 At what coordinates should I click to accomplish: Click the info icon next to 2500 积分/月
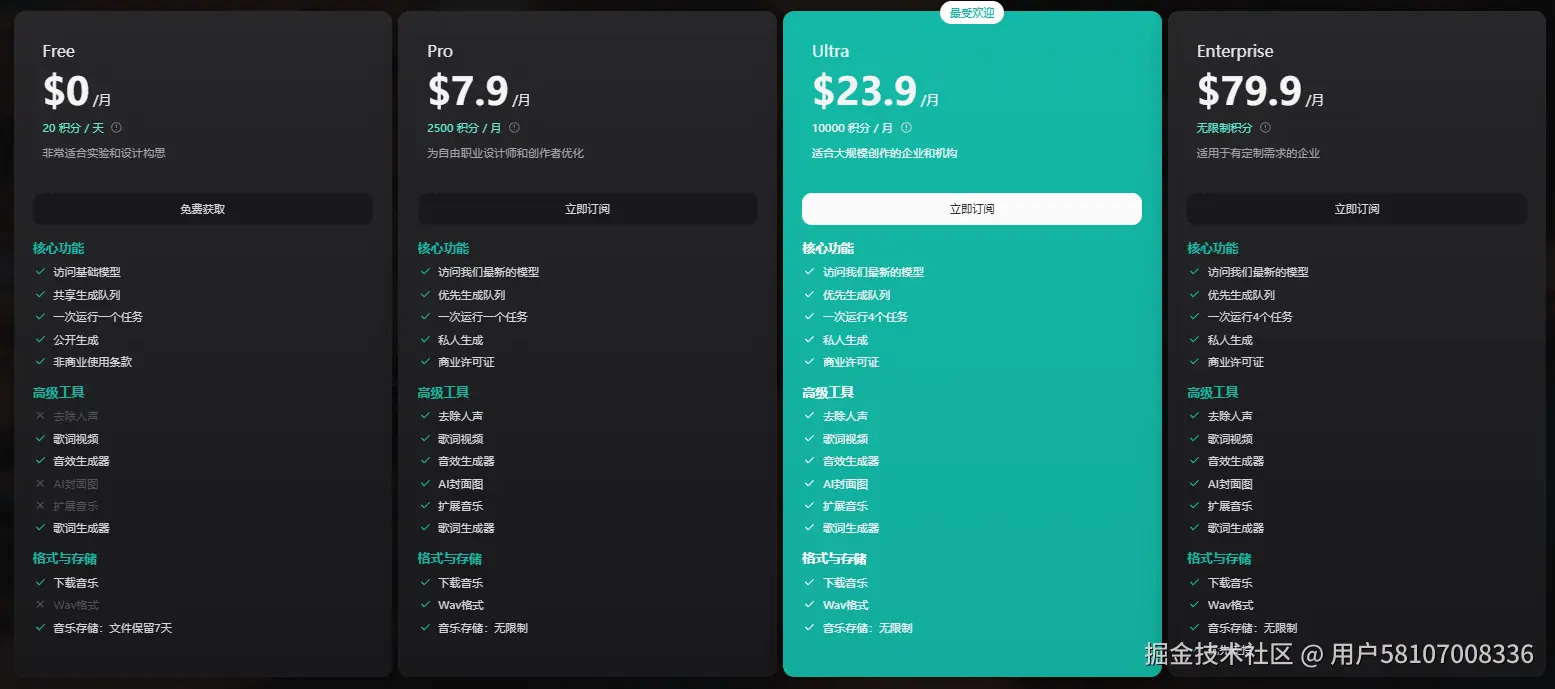coord(514,128)
